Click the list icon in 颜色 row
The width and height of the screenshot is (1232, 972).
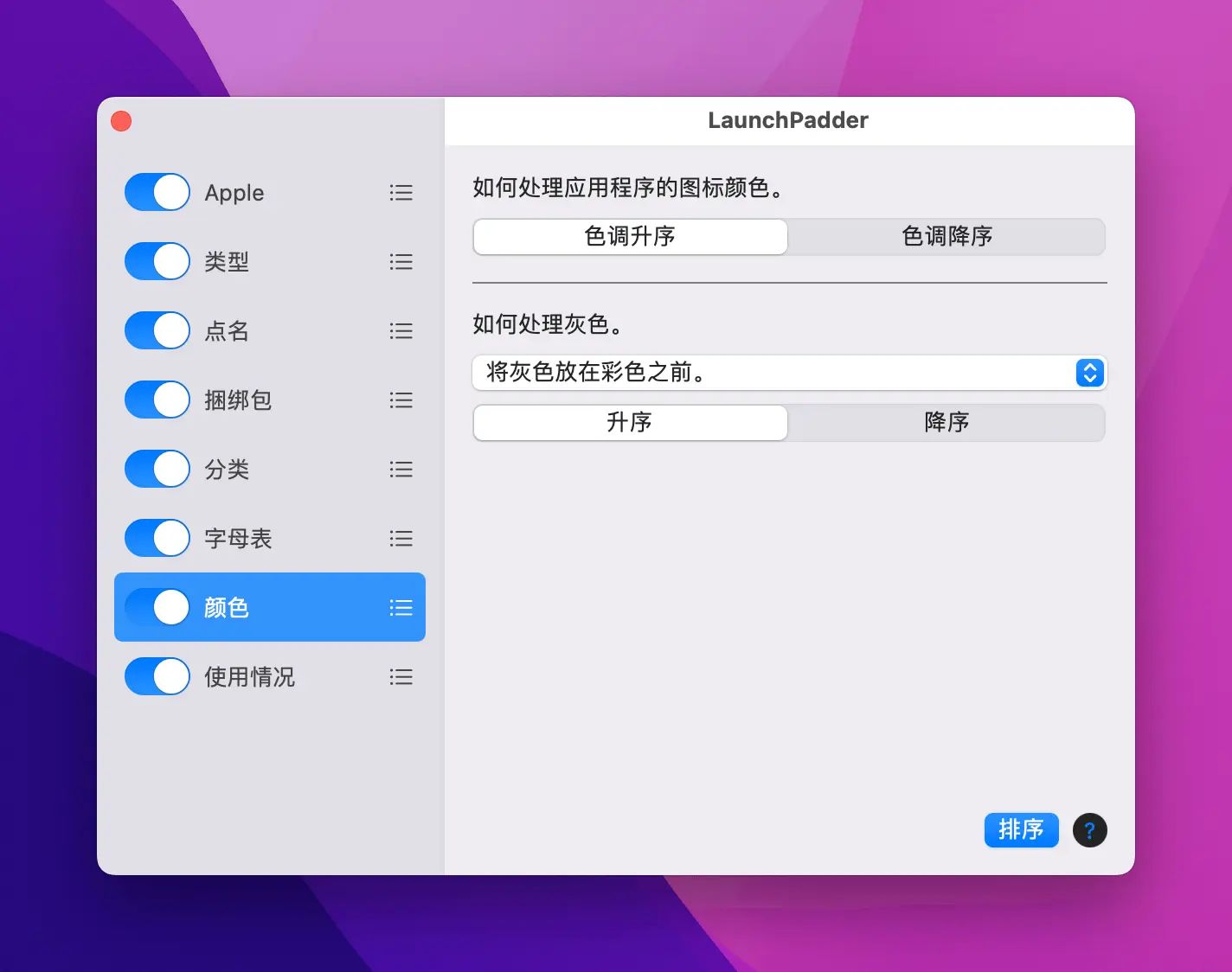(x=401, y=608)
